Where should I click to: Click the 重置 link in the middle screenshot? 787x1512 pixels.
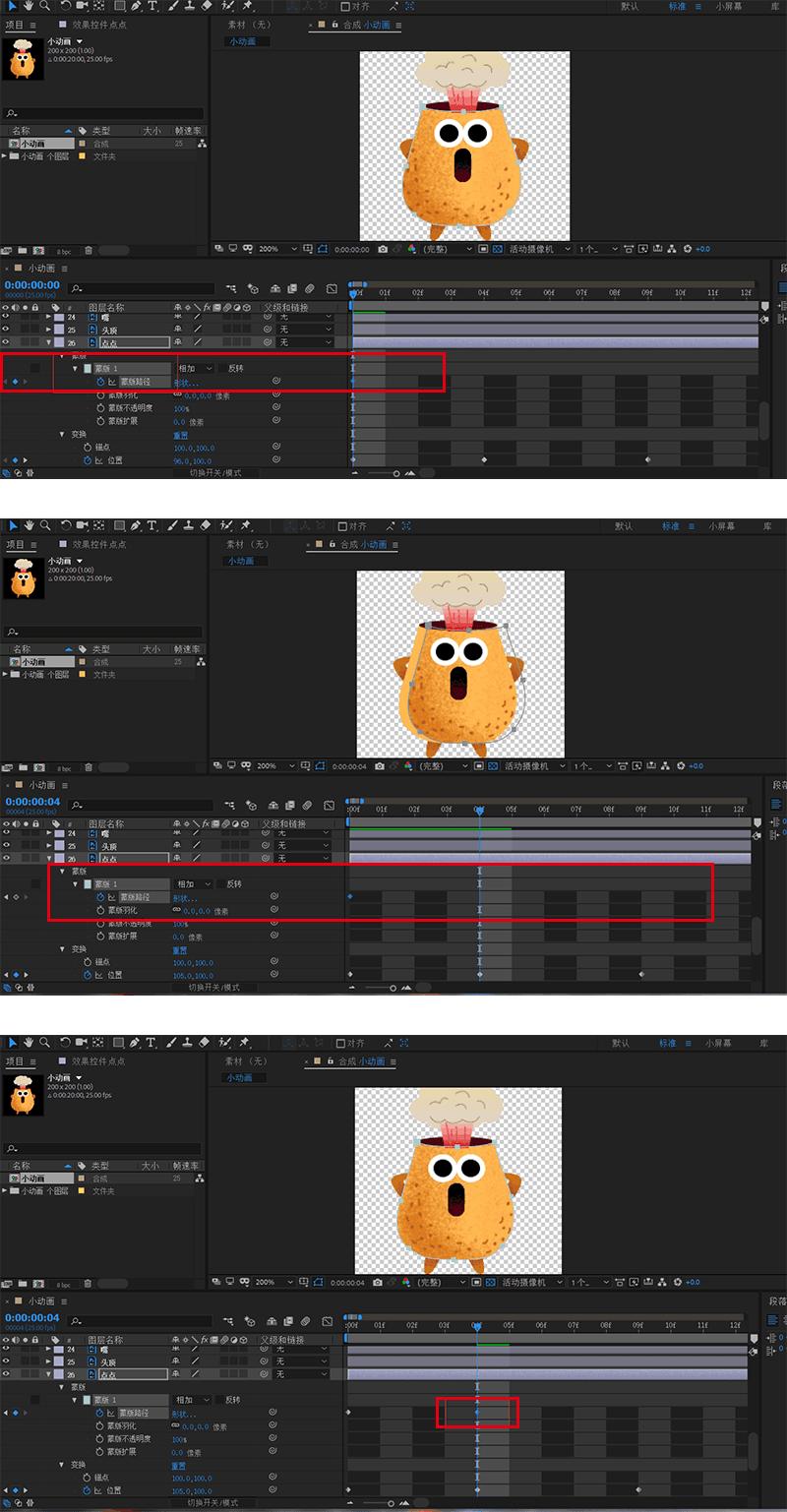[180, 950]
